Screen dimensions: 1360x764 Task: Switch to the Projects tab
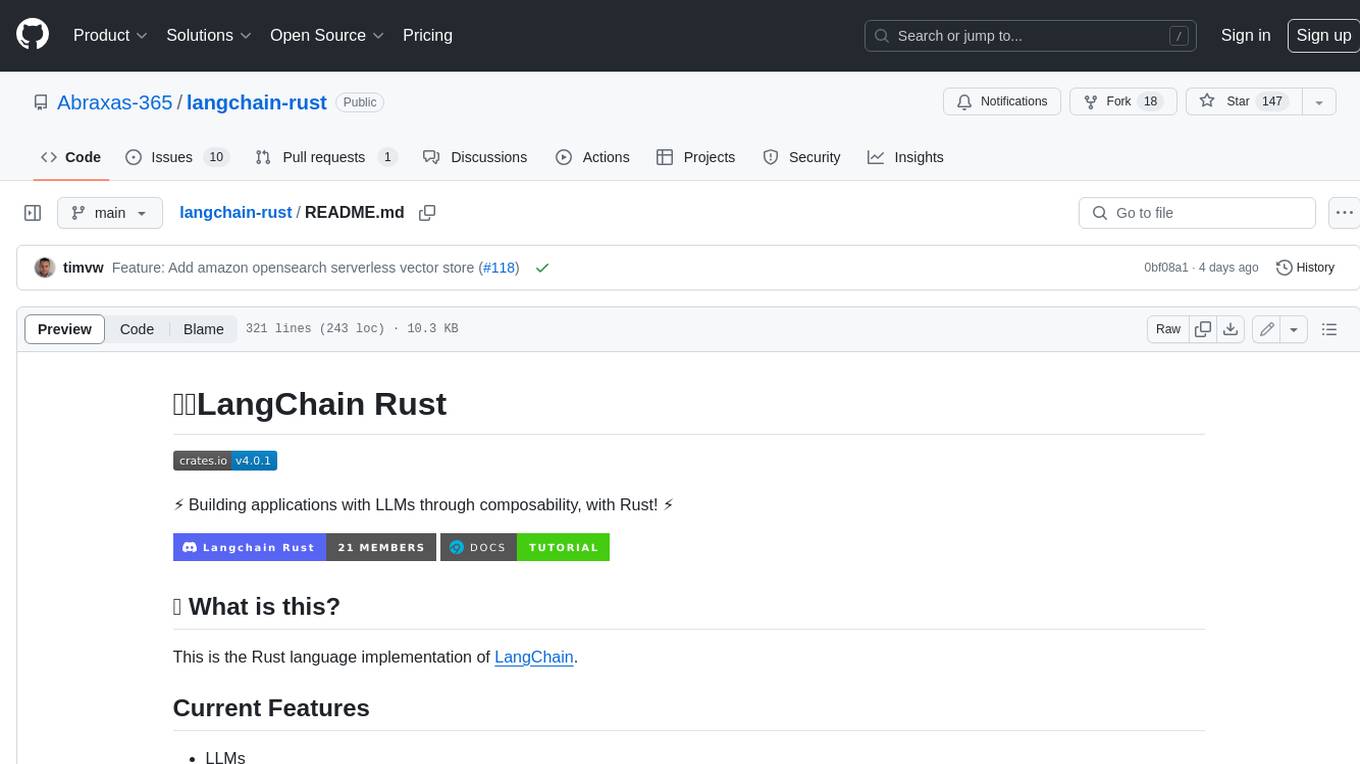(x=696, y=157)
